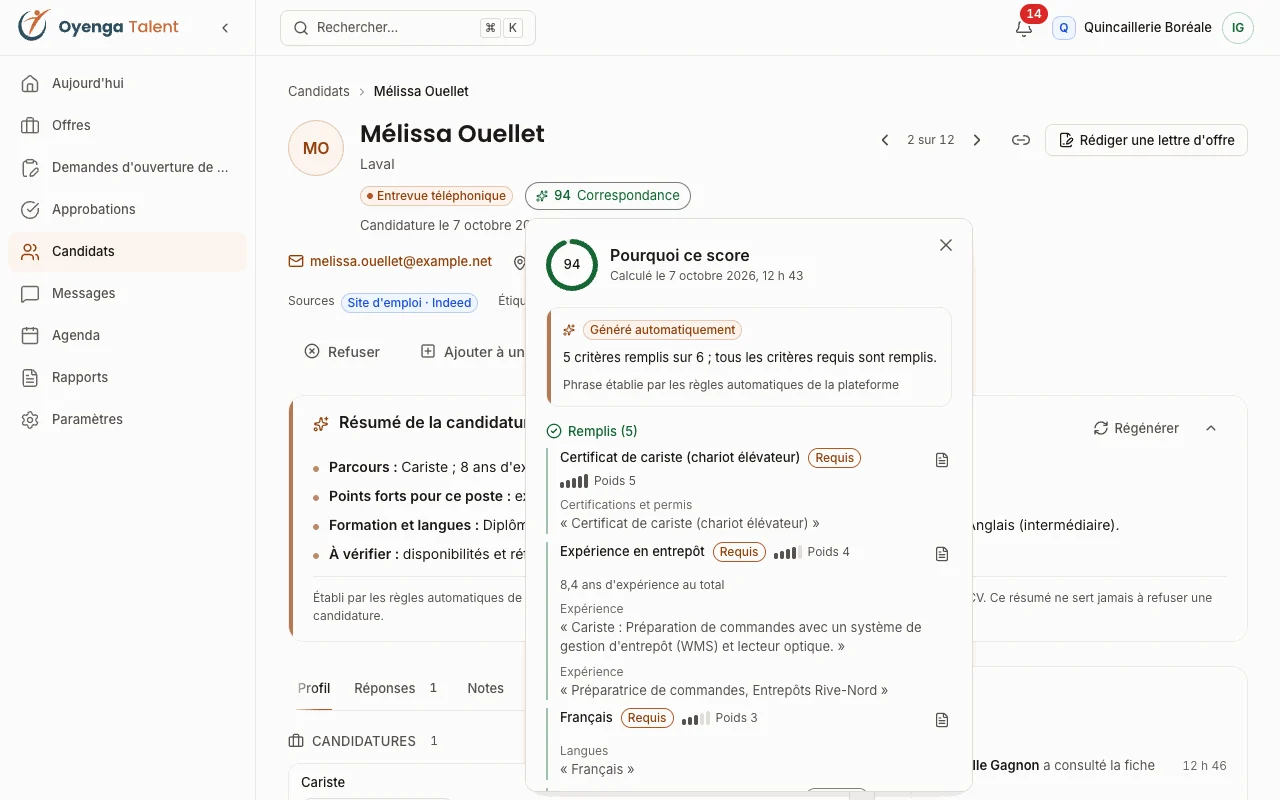
Task: Click the 94 score ring
Action: coord(572,265)
